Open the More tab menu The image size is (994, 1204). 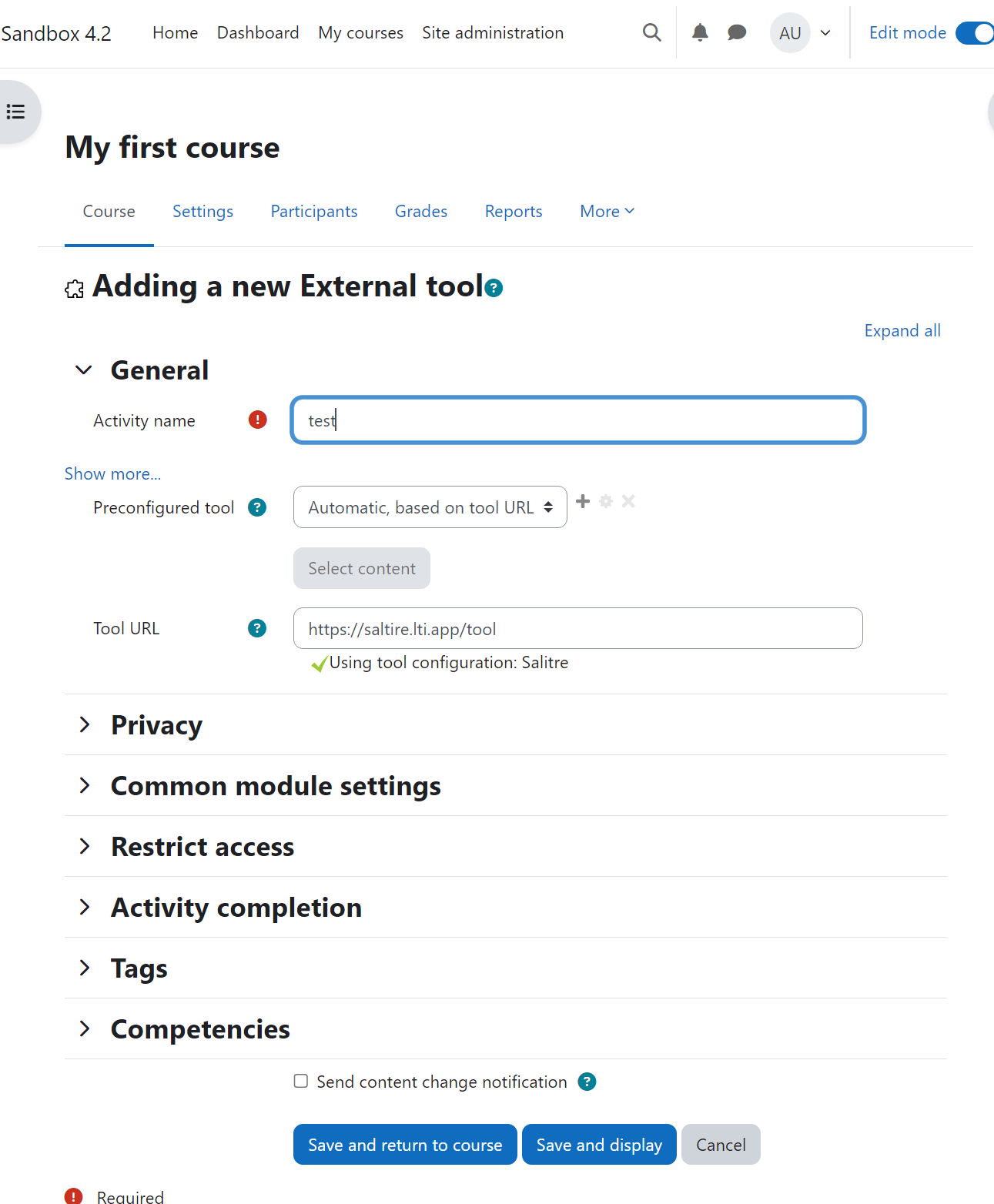(607, 211)
